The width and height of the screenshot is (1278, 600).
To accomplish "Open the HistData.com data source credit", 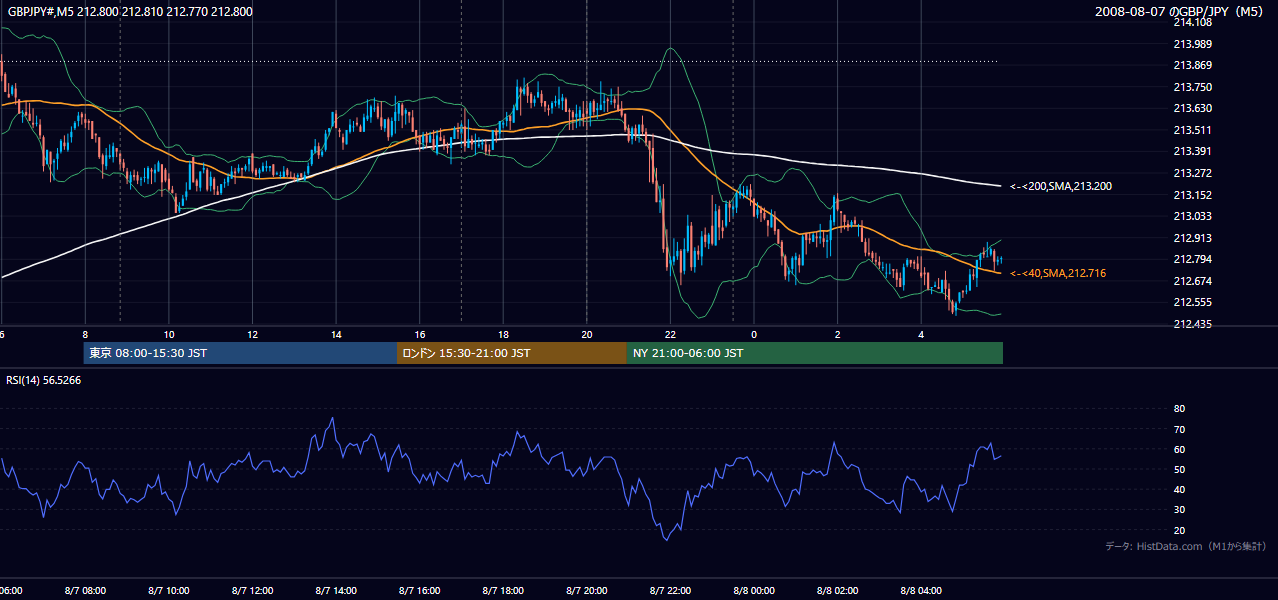I will point(1186,546).
